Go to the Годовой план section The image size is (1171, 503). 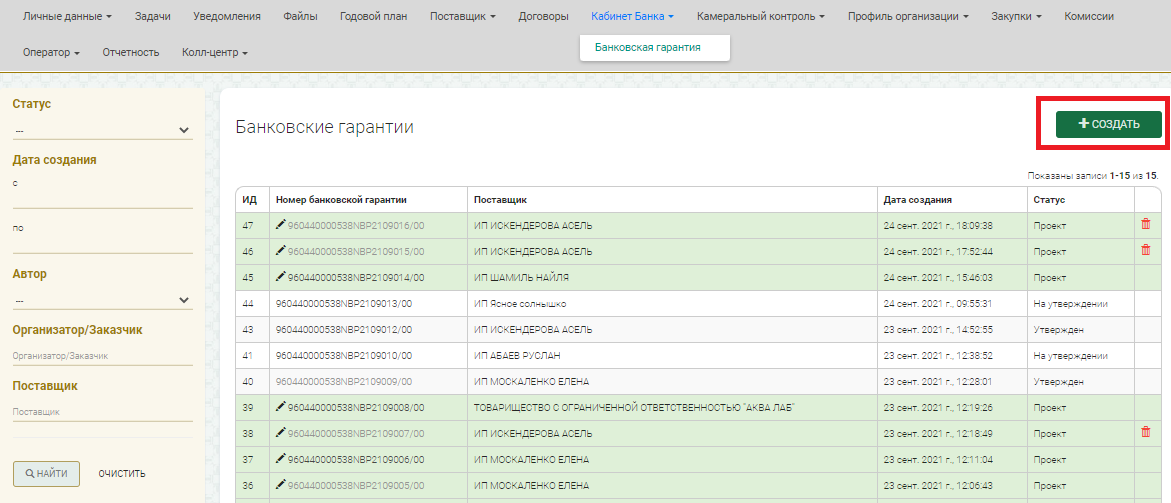pyautogui.click(x=373, y=17)
